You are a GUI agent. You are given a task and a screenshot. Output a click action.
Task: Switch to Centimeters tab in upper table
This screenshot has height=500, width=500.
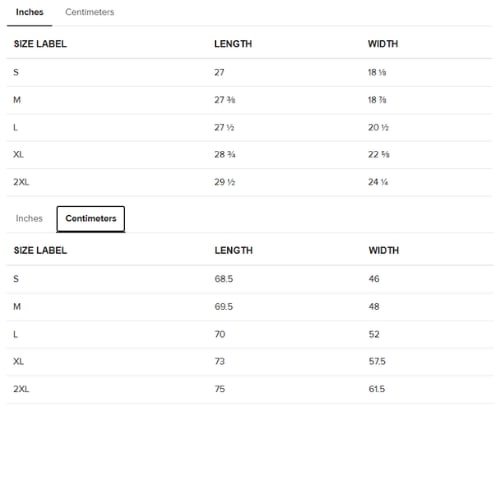point(89,12)
